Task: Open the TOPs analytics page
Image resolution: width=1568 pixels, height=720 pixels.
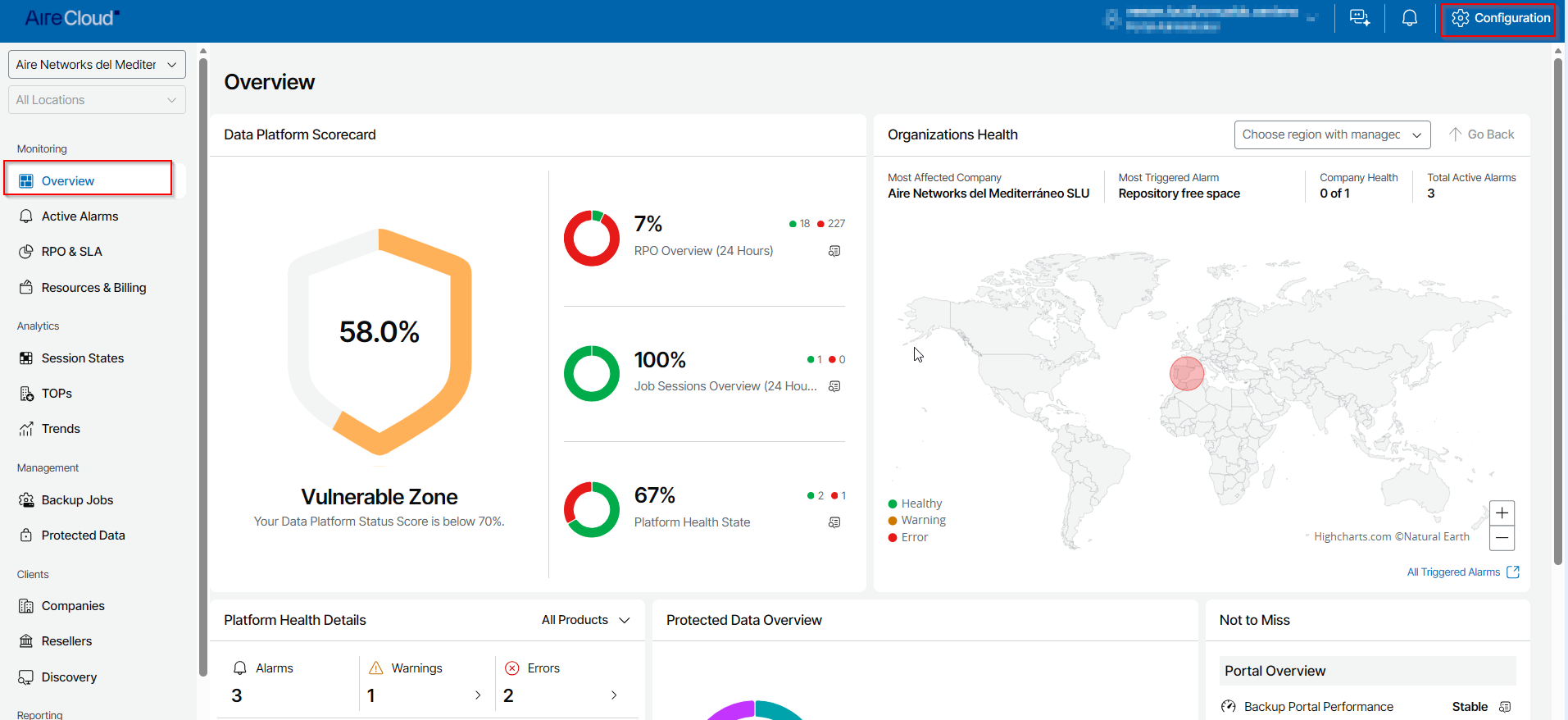Action: (57, 394)
